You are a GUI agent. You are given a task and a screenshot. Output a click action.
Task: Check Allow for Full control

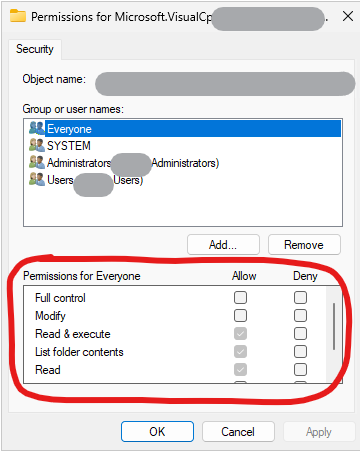240,297
